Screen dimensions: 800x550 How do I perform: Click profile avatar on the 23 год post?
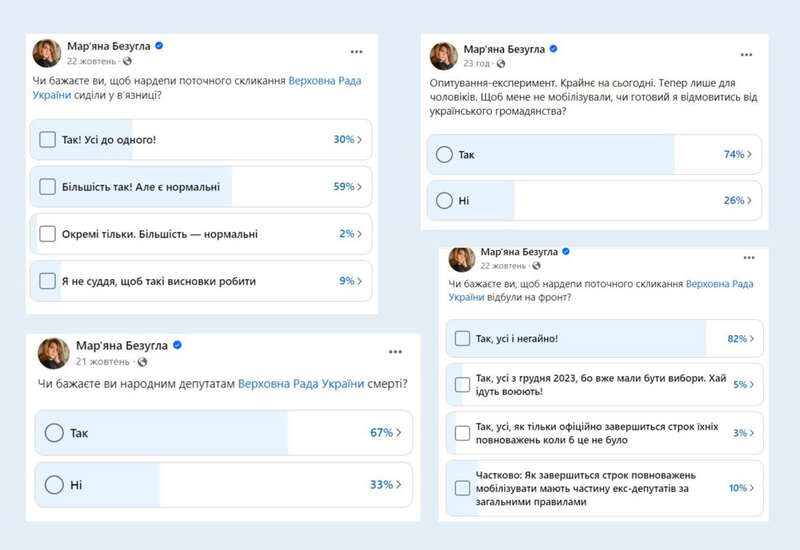tap(443, 55)
